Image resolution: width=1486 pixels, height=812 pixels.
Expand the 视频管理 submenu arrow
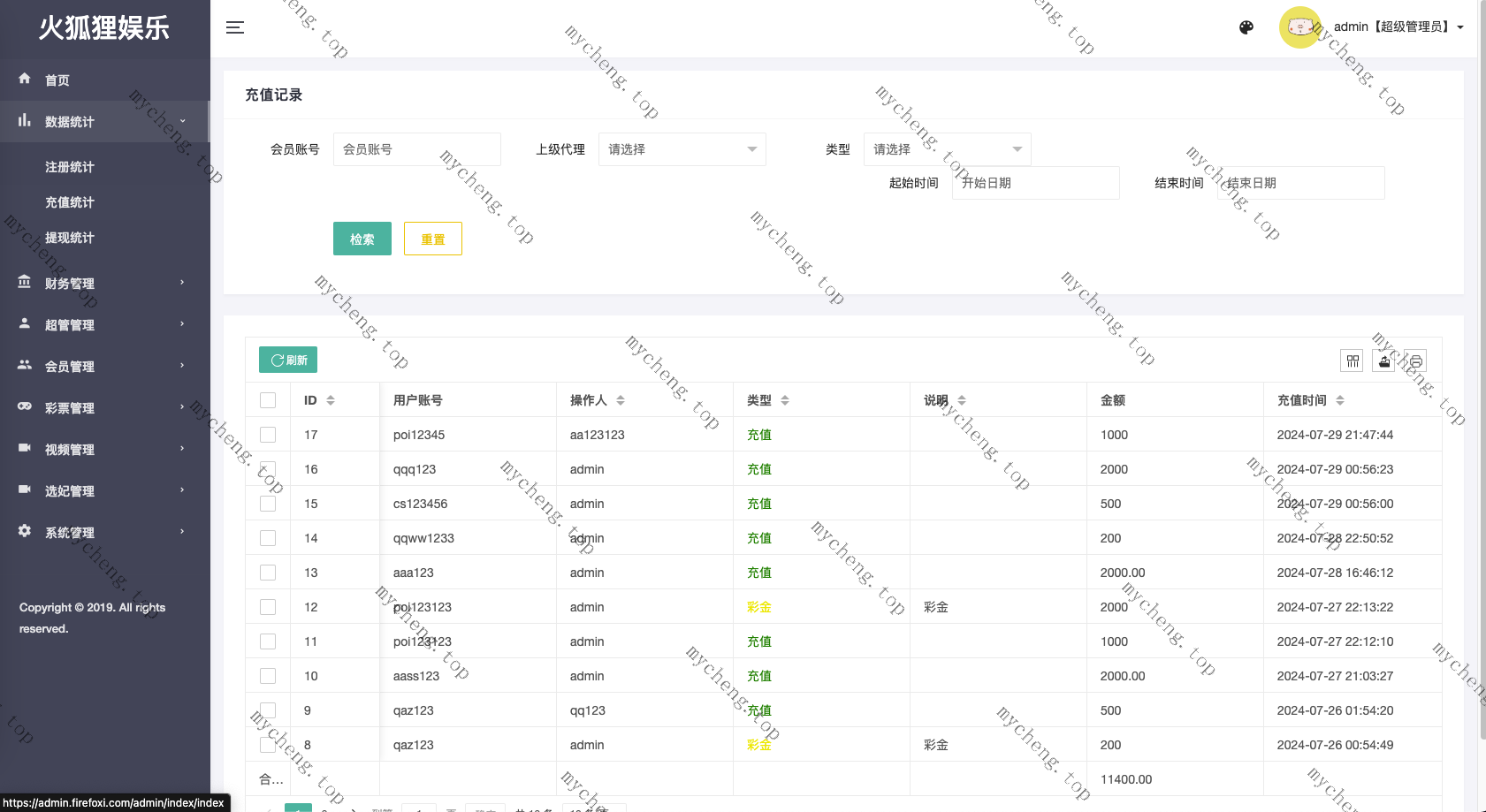[x=183, y=449]
